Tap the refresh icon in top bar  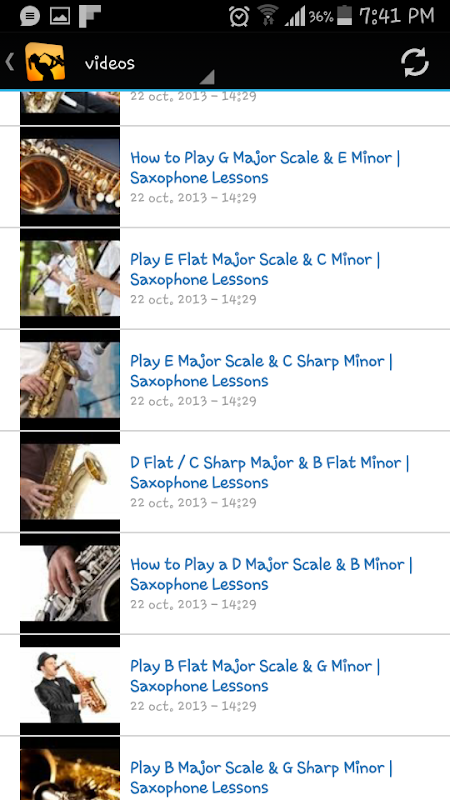pyautogui.click(x=414, y=63)
